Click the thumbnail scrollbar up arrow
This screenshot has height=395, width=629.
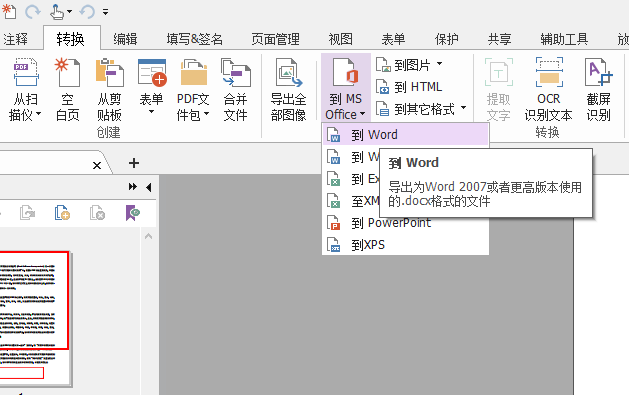tap(148, 236)
